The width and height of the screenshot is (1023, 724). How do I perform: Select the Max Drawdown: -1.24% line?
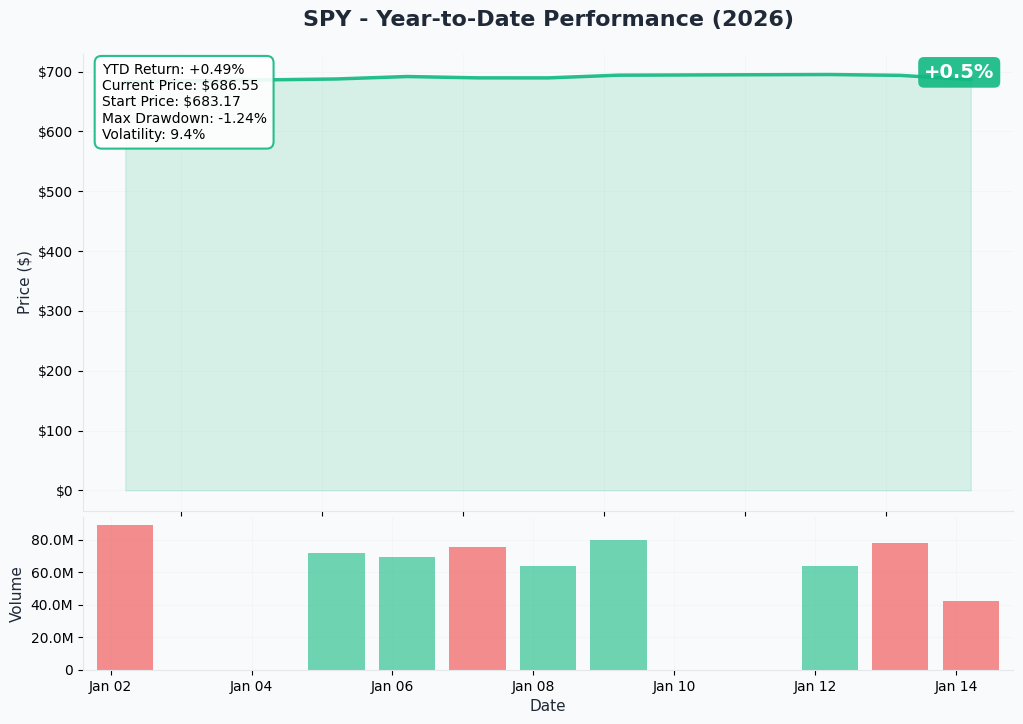[184, 118]
